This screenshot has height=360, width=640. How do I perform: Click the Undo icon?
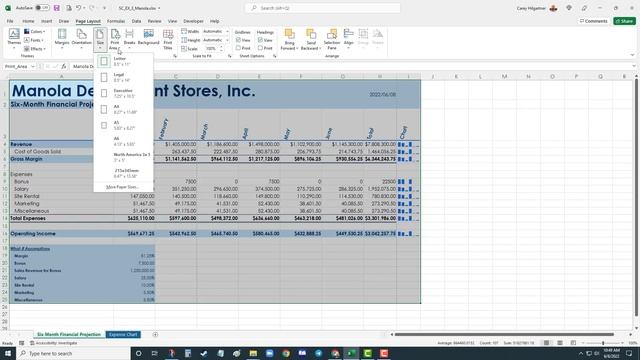click(x=78, y=8)
